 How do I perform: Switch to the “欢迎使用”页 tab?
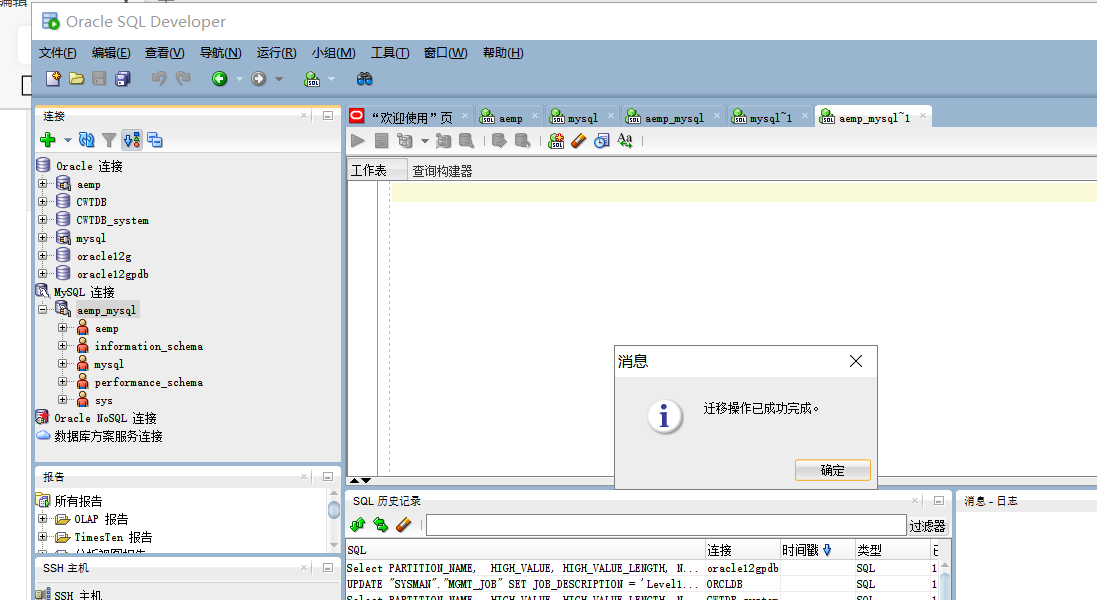pos(410,117)
